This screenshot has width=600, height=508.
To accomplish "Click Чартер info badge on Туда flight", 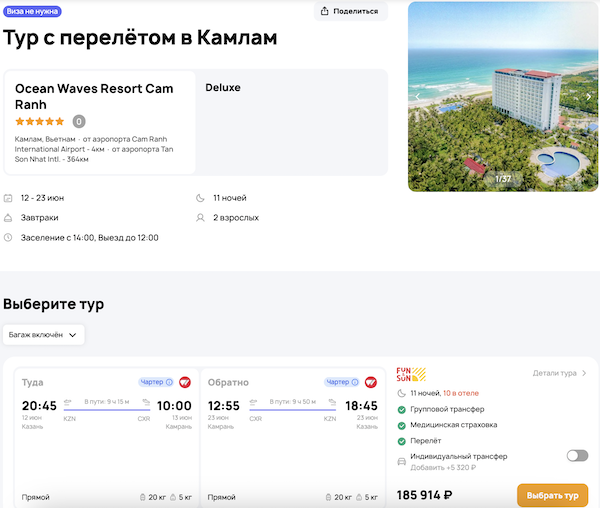I will [156, 382].
